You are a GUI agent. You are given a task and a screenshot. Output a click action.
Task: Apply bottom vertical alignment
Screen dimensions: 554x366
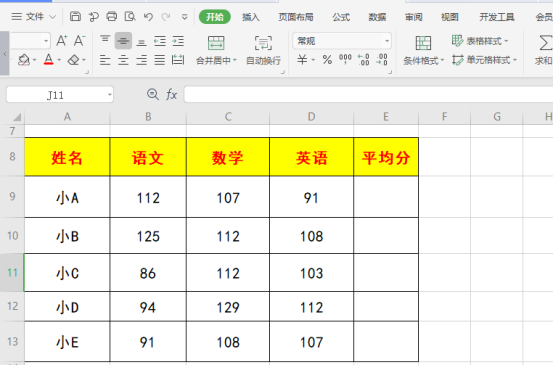click(141, 42)
